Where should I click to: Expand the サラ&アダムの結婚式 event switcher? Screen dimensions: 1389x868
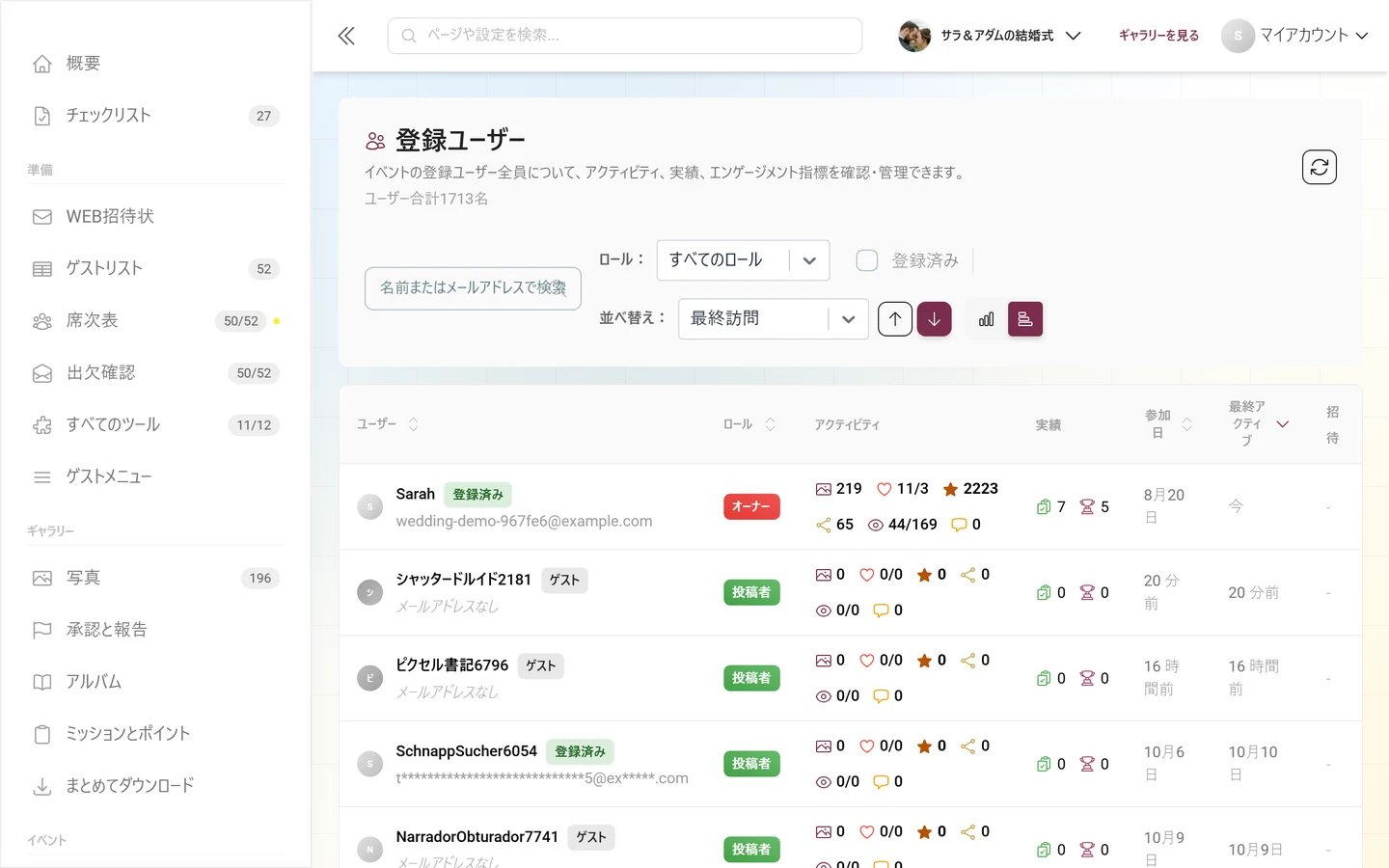point(990,36)
